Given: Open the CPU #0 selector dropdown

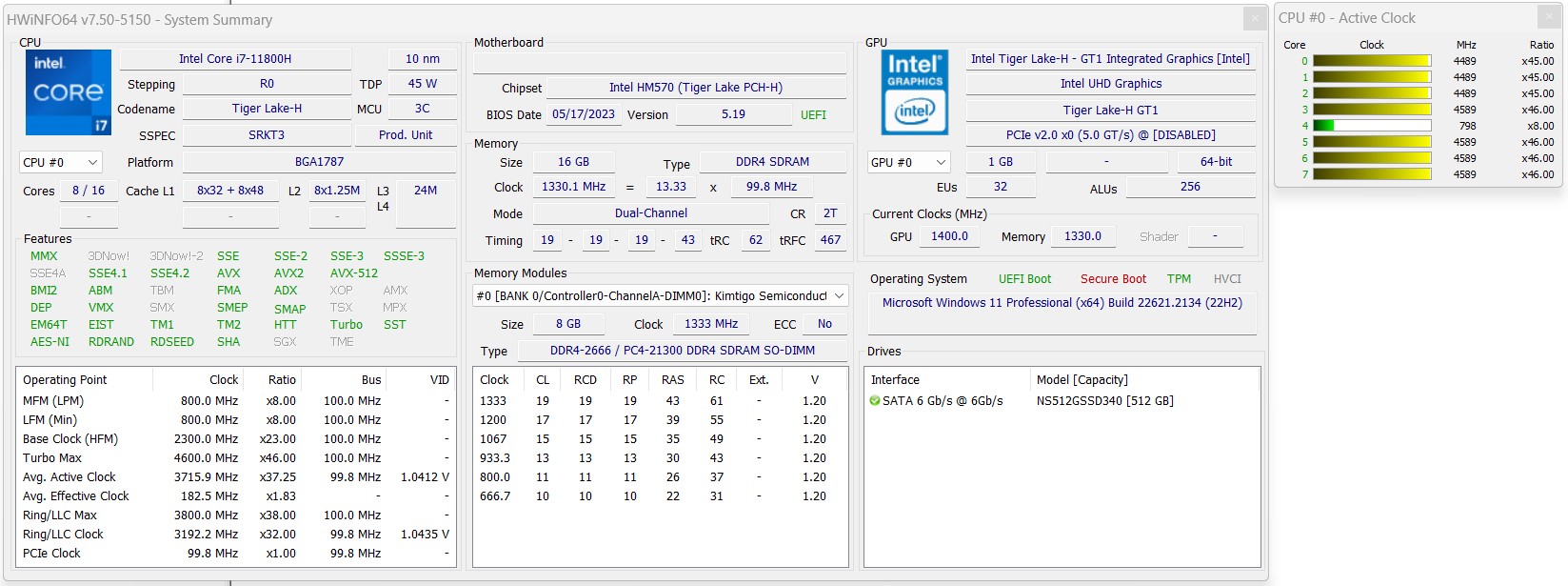Looking at the screenshot, I should click(60, 162).
